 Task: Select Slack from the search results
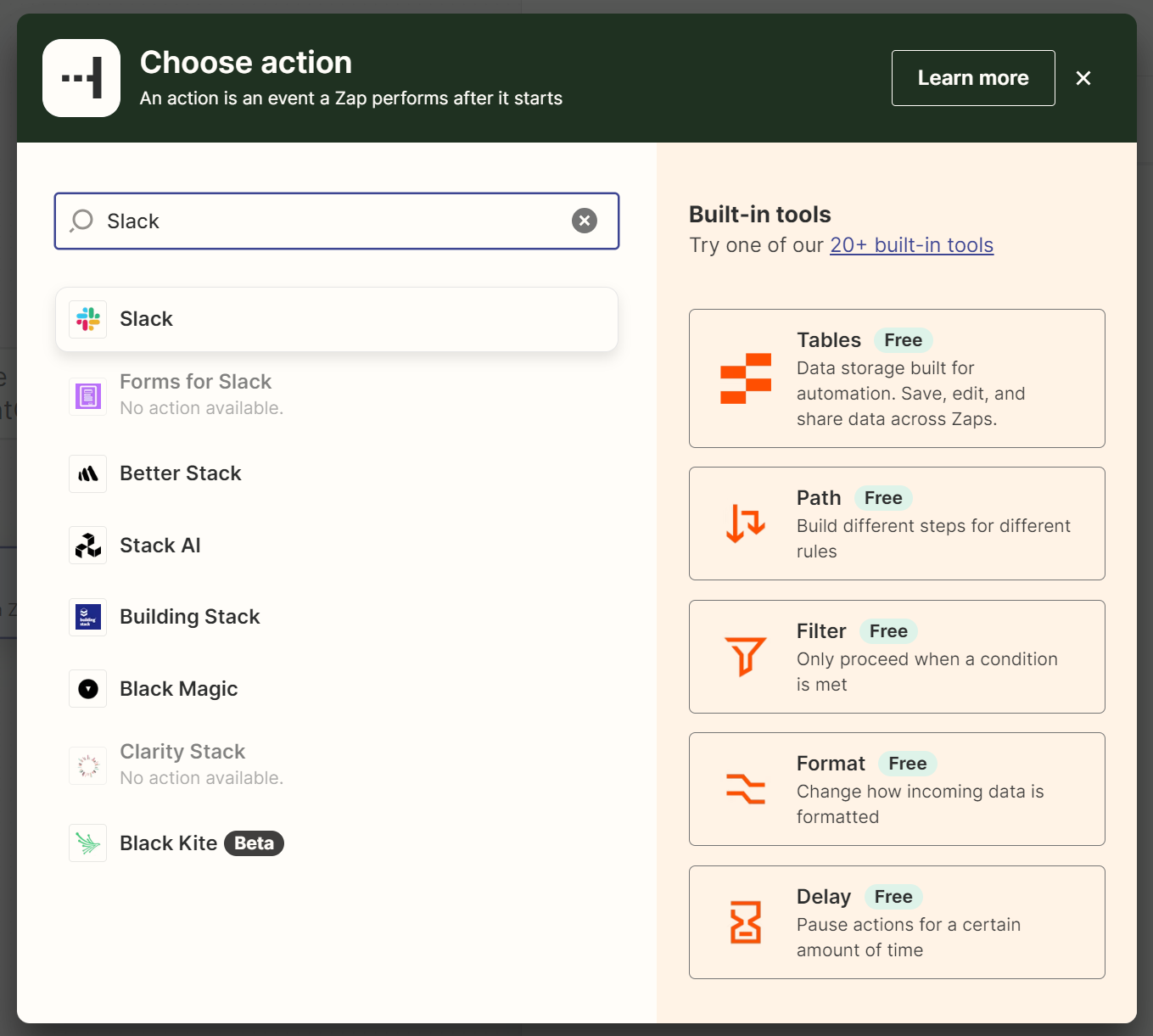tap(337, 319)
